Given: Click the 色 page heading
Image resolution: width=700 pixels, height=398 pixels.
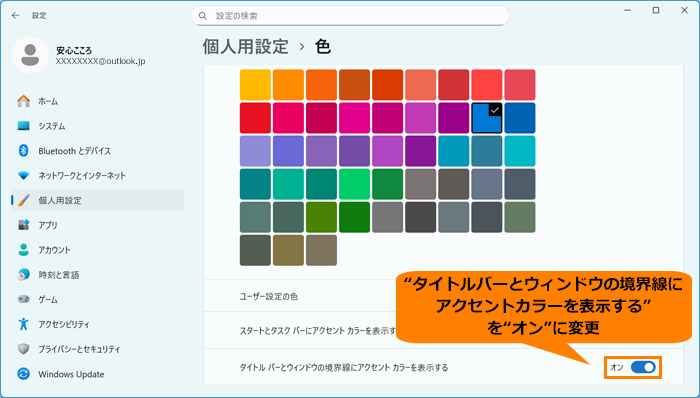Looking at the screenshot, I should 323,46.
